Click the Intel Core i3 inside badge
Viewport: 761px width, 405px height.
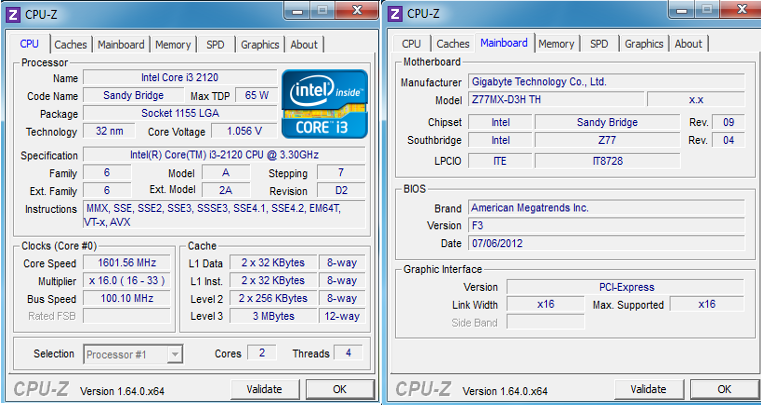pyautogui.click(x=325, y=104)
